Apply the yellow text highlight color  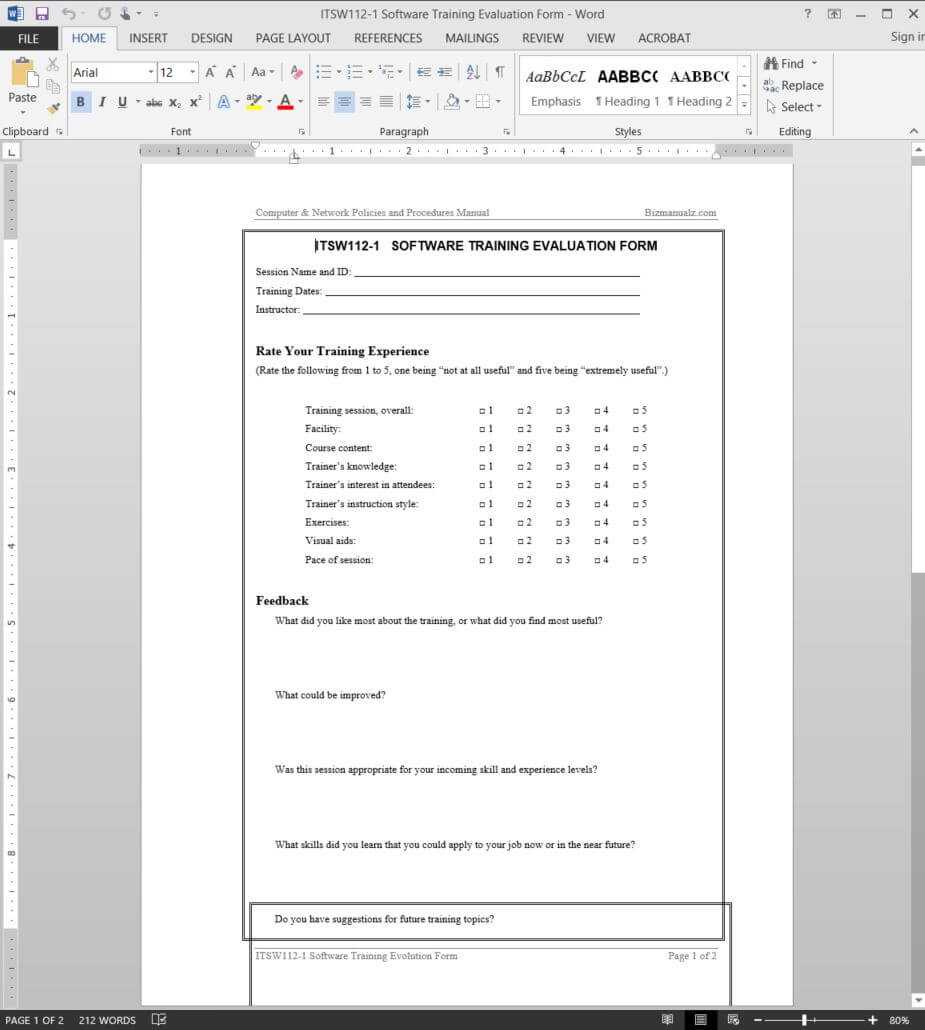254,102
